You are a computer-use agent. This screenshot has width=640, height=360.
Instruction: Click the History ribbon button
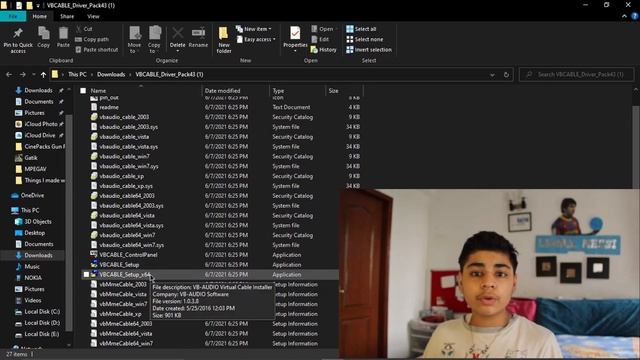coord(324,49)
